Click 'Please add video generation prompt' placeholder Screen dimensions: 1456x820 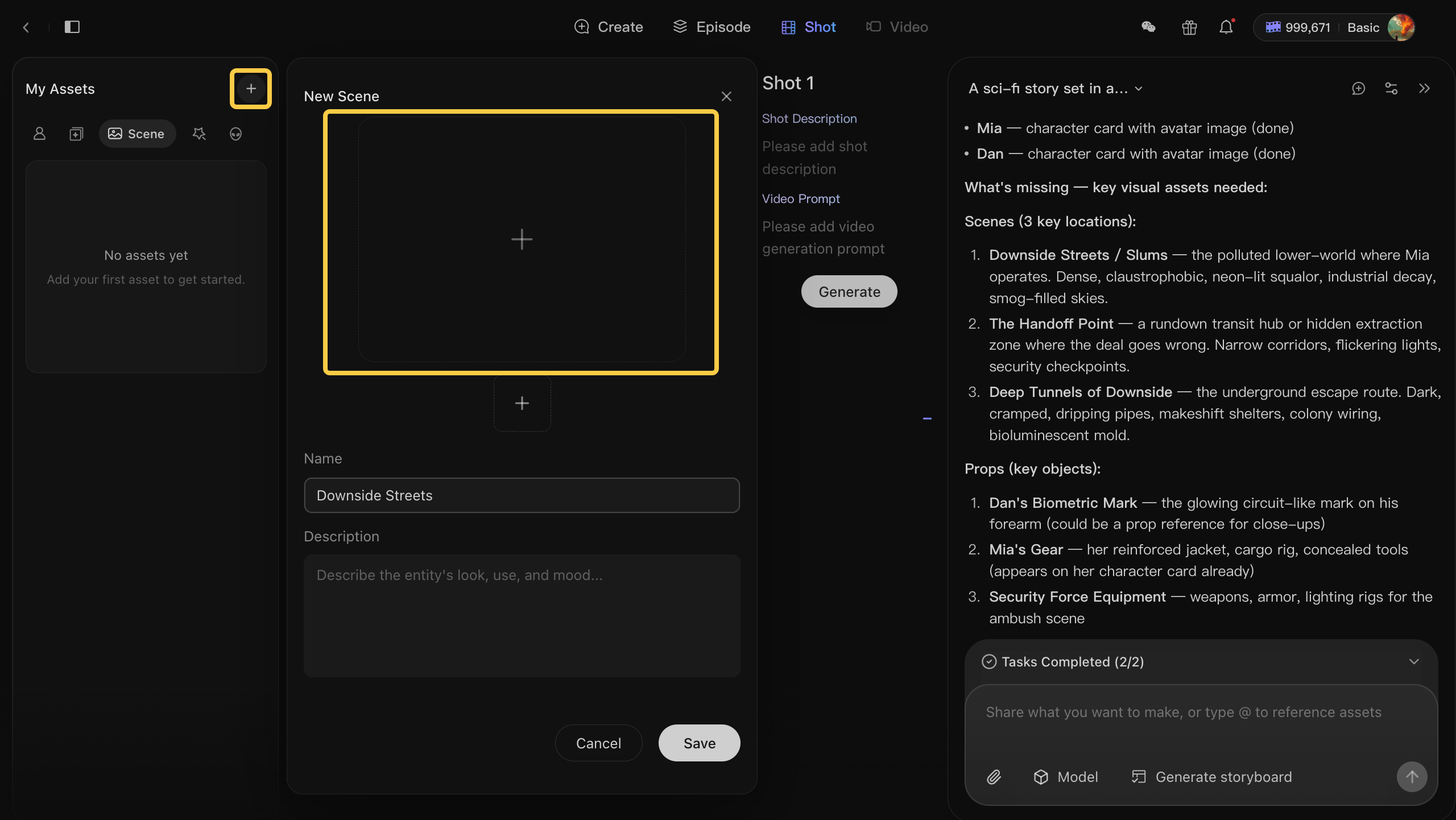point(823,238)
